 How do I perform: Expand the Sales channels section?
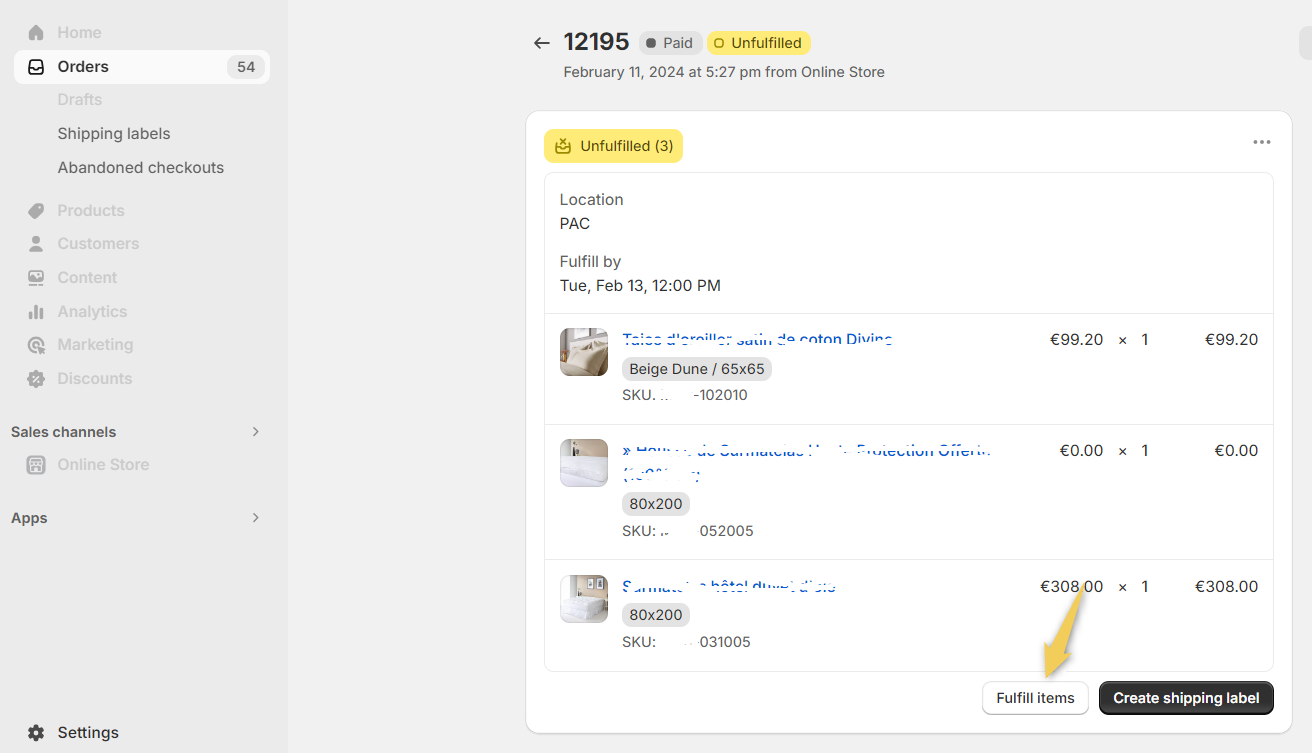coord(255,432)
